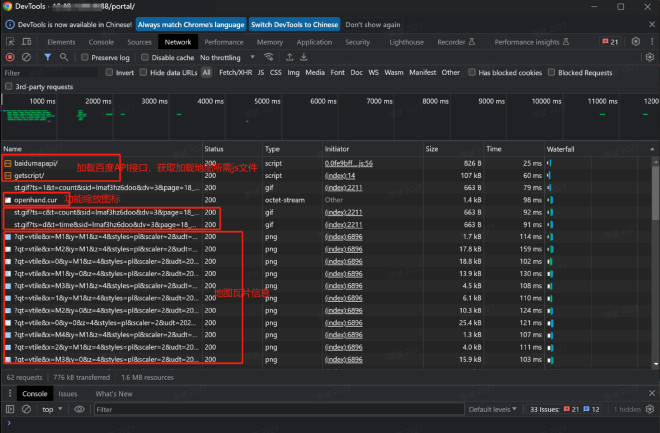Click the record network log button
The image size is (660, 433).
pos(9,58)
